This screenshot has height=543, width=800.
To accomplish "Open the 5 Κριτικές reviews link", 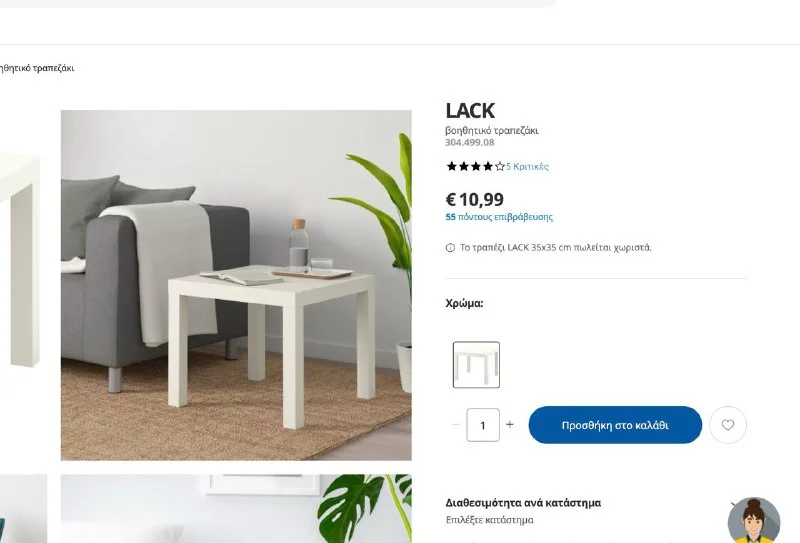I will pos(527,166).
